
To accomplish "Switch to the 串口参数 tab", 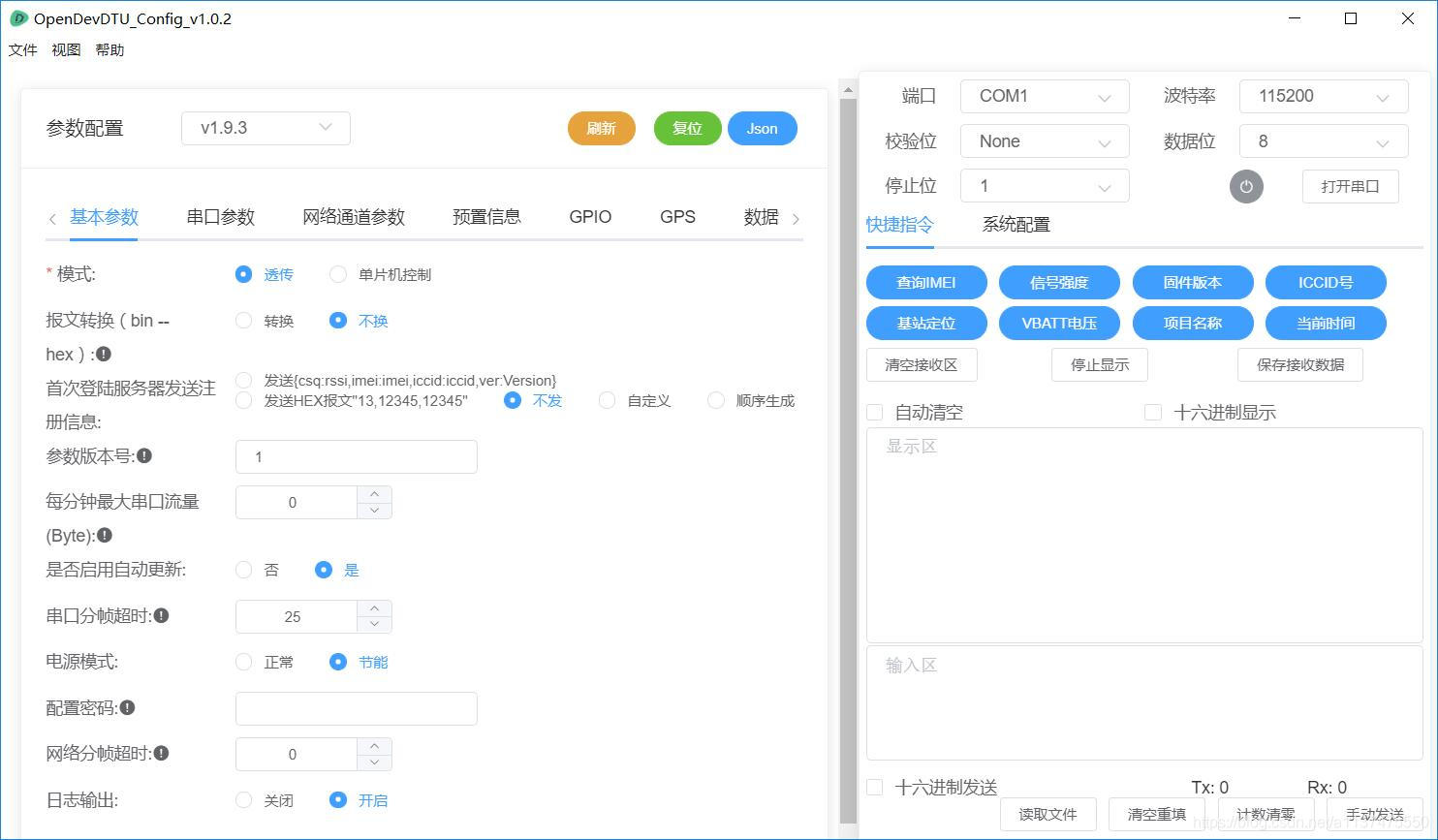I will point(220,217).
